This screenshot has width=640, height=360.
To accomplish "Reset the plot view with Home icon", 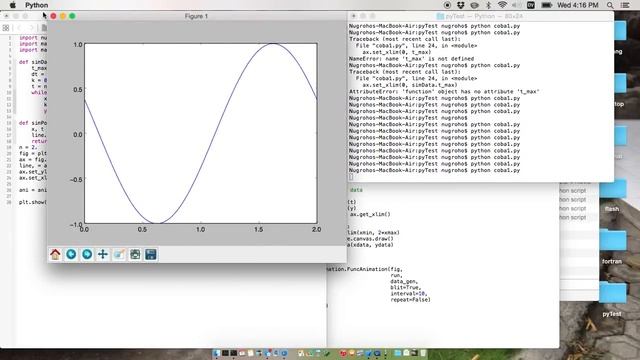I will pyautogui.click(x=55, y=254).
